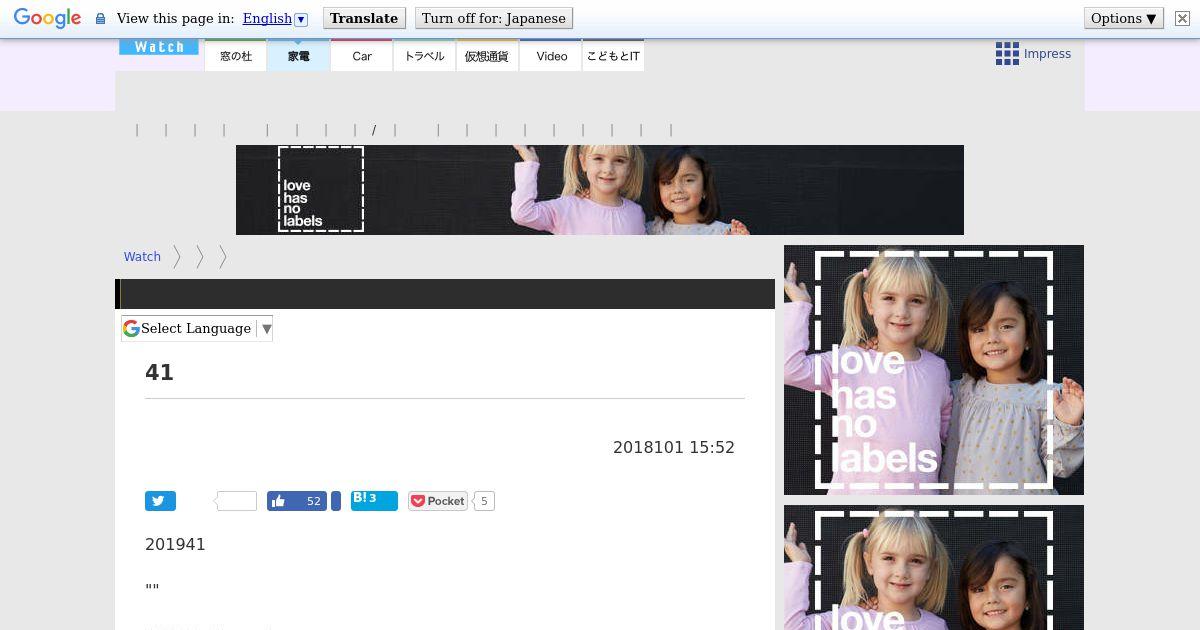This screenshot has width=1200, height=630.
Task: Open the Impress grid menu icon
Action: coord(1007,54)
